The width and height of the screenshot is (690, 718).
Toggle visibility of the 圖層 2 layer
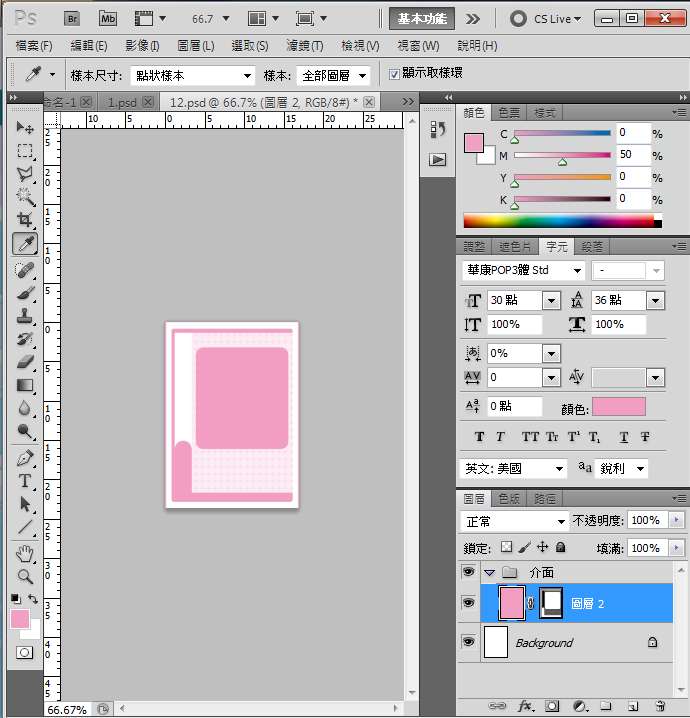click(x=468, y=603)
